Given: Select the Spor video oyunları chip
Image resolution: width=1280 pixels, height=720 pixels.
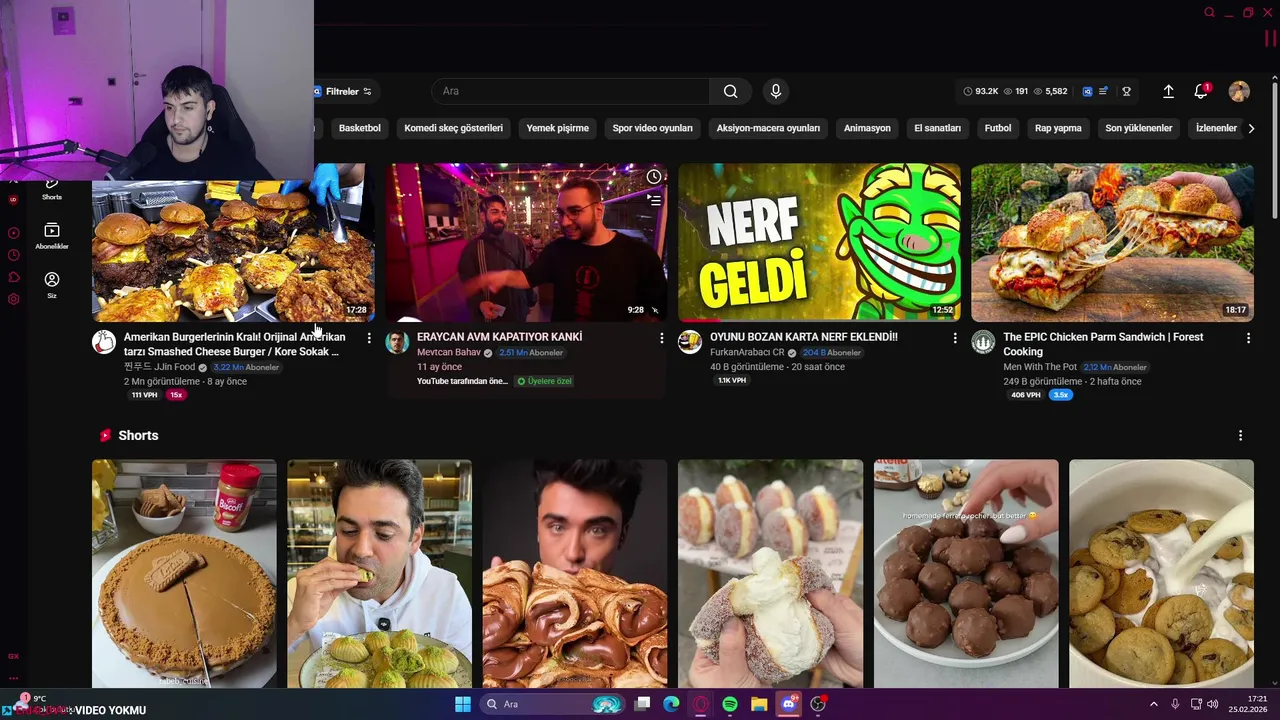Looking at the screenshot, I should point(652,128).
